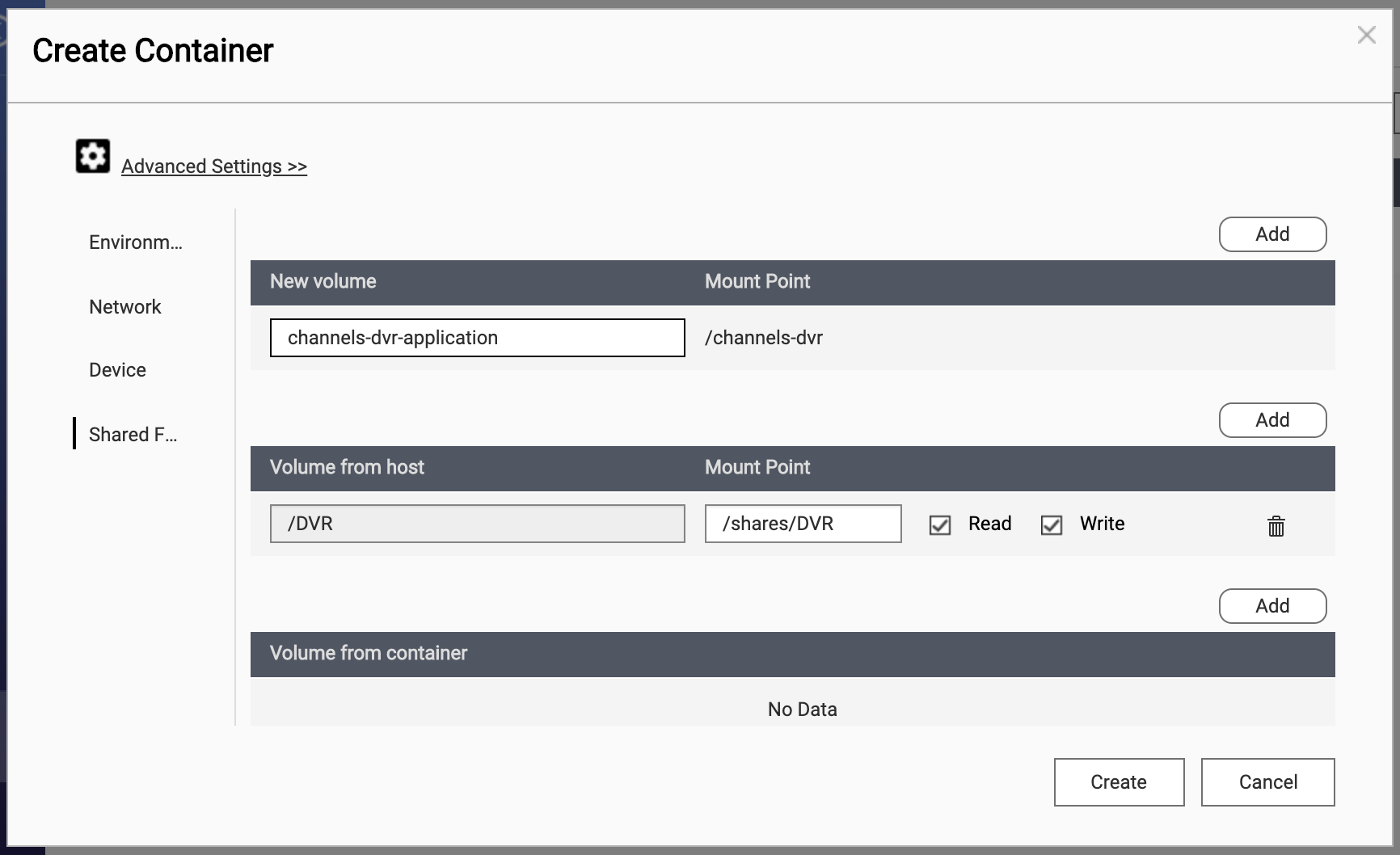Screen dimensions: 1400x855
Task: Cancel container creation
Action: point(1267,782)
